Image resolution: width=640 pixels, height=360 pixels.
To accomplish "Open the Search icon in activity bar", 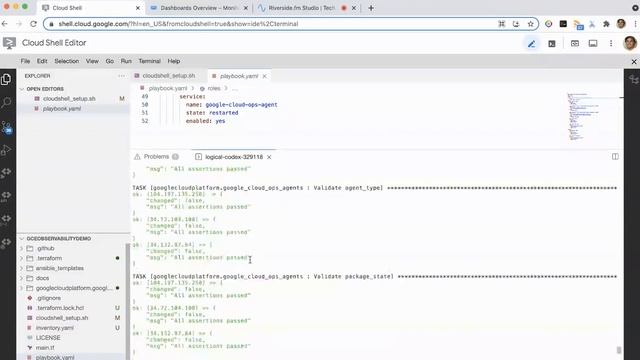I will tap(6, 102).
